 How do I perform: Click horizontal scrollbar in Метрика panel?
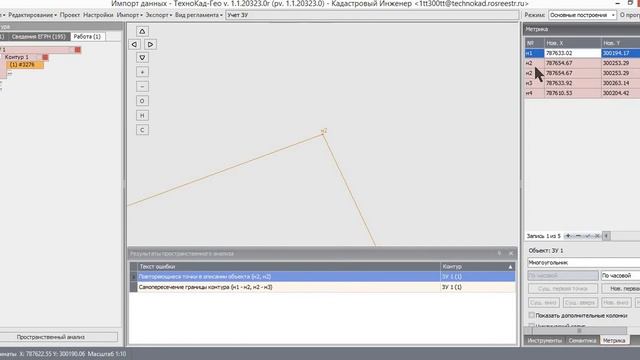point(579,331)
